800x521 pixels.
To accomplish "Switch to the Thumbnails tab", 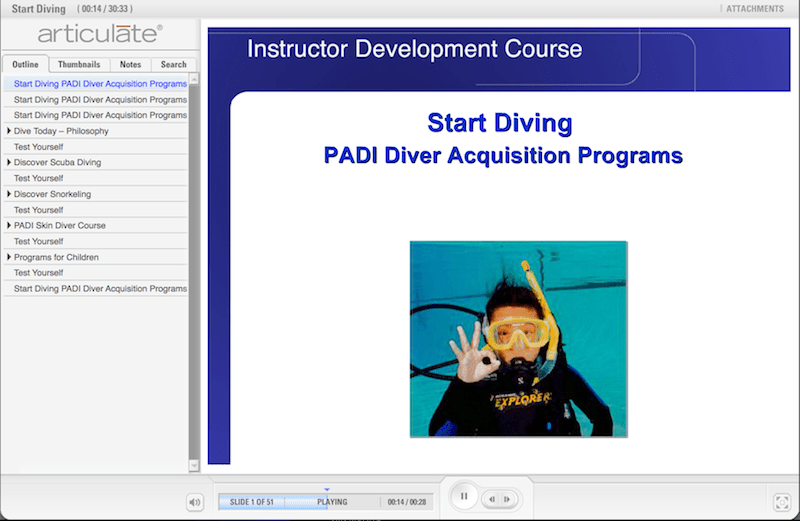I will click(79, 64).
